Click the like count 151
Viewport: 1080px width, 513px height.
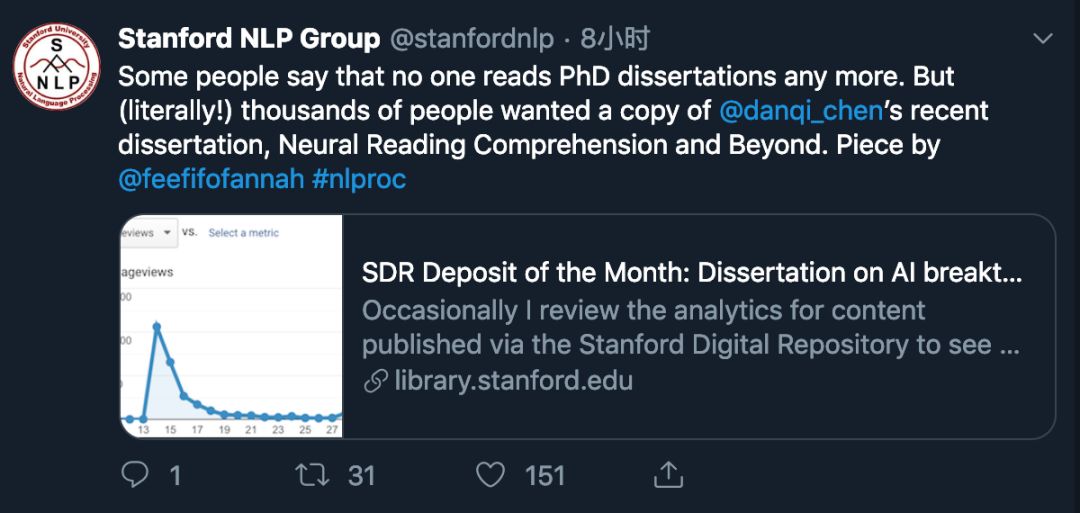point(545,476)
